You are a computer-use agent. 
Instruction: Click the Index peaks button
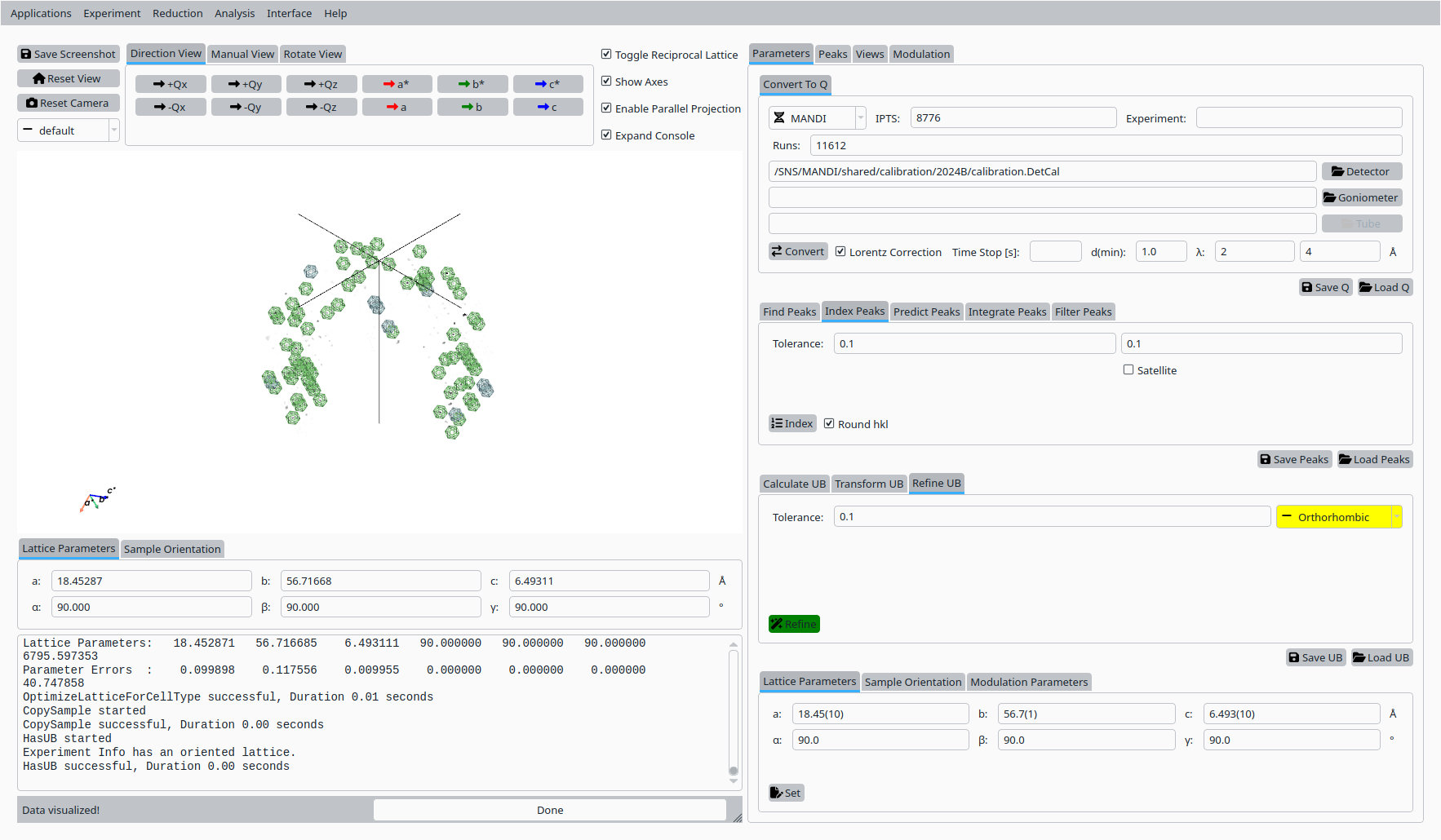(x=791, y=424)
